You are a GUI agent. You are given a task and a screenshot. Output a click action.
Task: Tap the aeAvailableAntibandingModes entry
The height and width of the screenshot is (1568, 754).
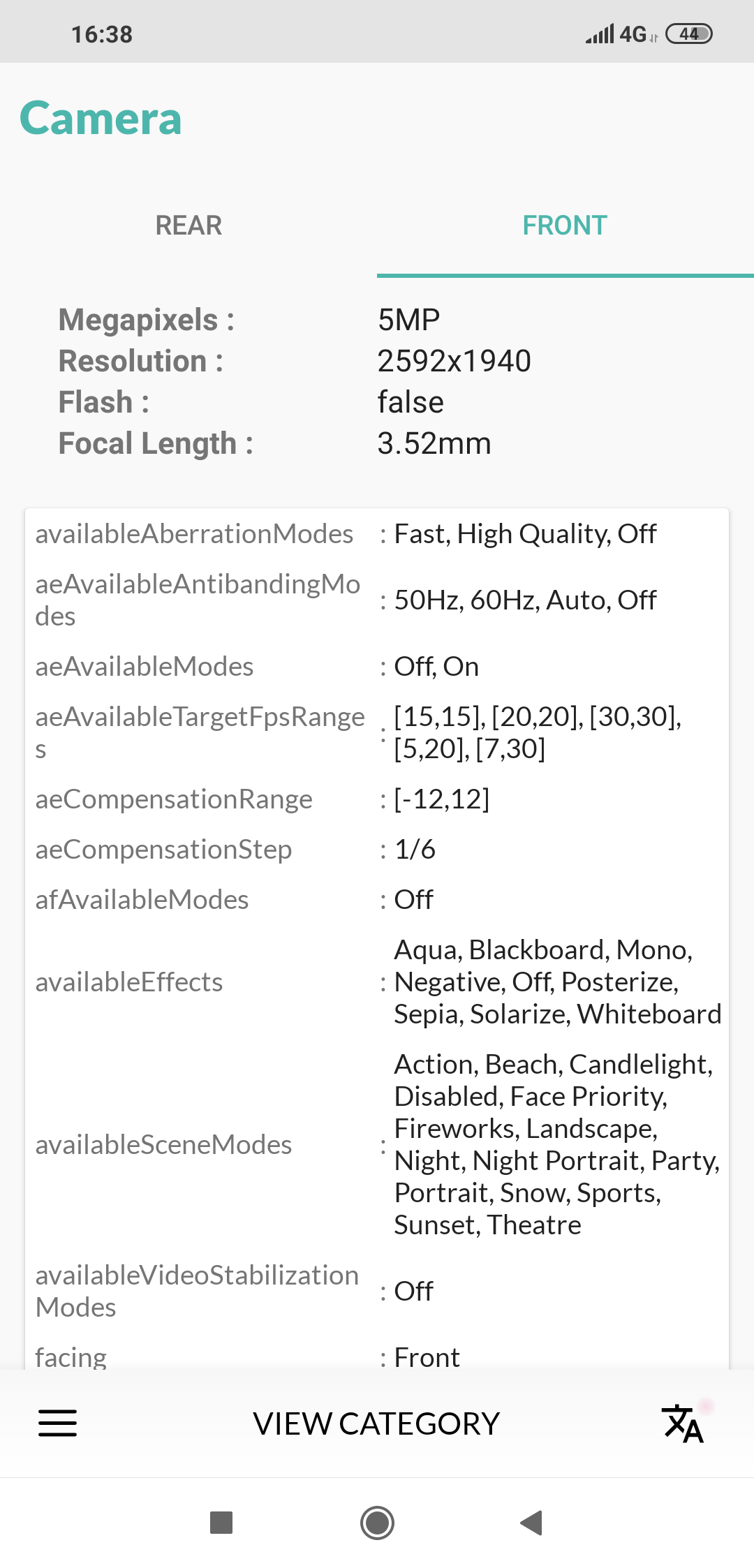pyautogui.click(x=198, y=600)
